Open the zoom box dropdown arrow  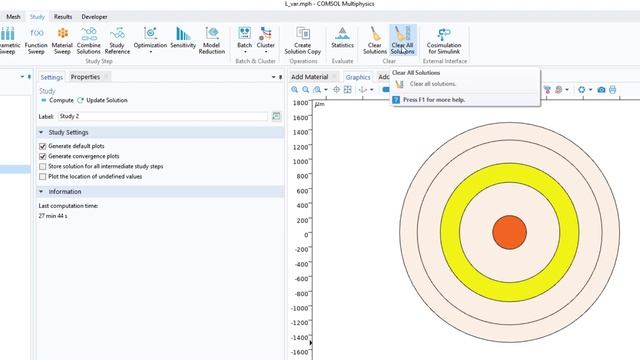(x=326, y=90)
